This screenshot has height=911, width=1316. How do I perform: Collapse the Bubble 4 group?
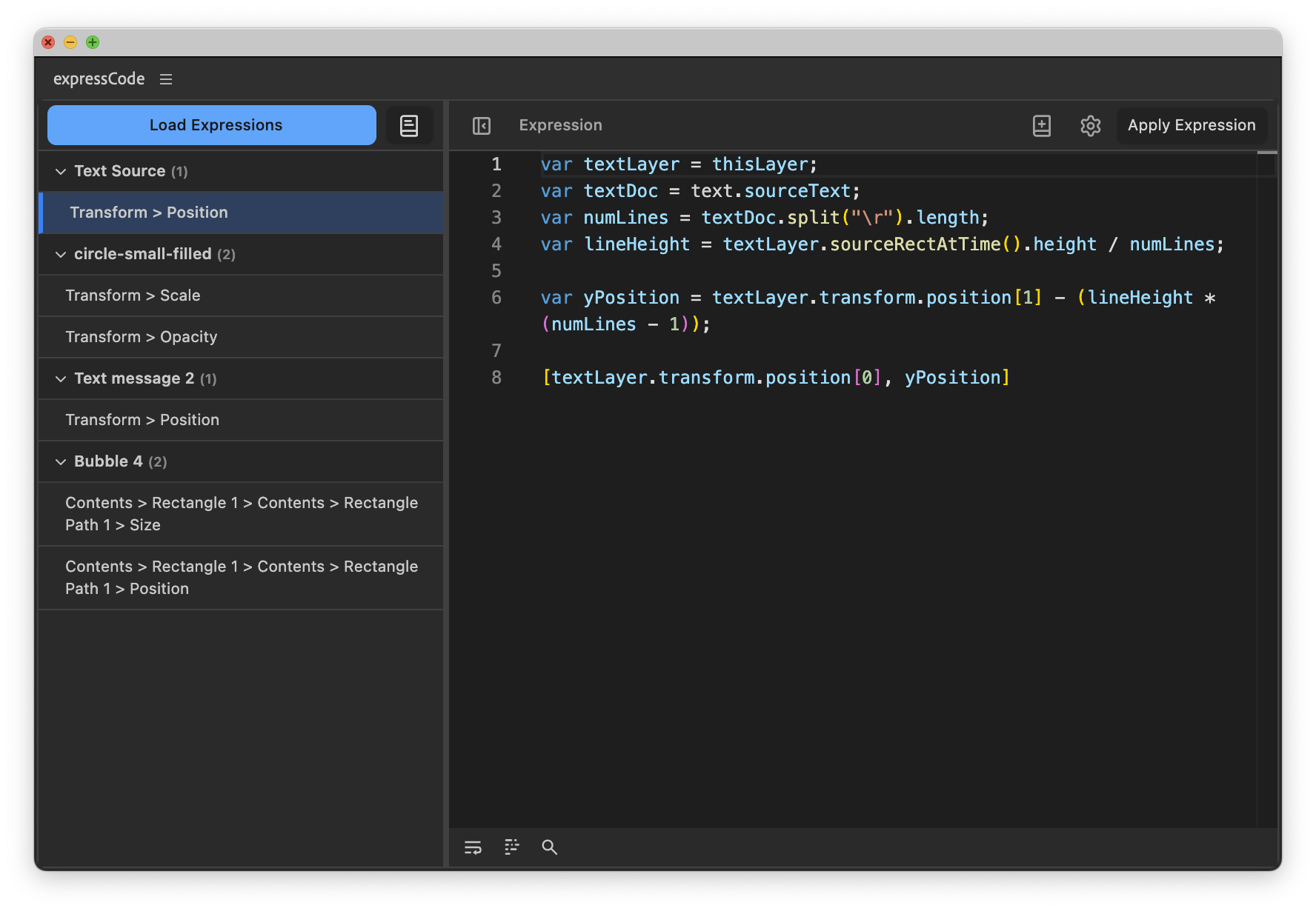coord(61,462)
